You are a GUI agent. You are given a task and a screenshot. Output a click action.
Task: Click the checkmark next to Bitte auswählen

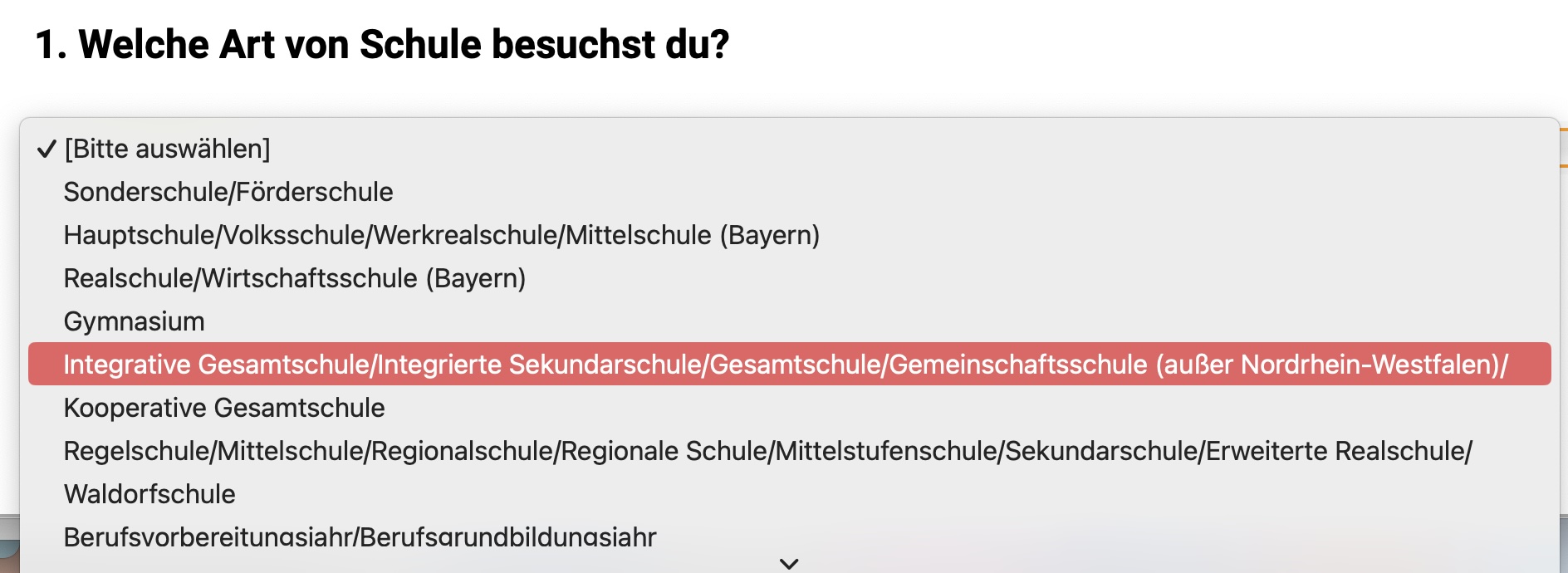coord(47,149)
